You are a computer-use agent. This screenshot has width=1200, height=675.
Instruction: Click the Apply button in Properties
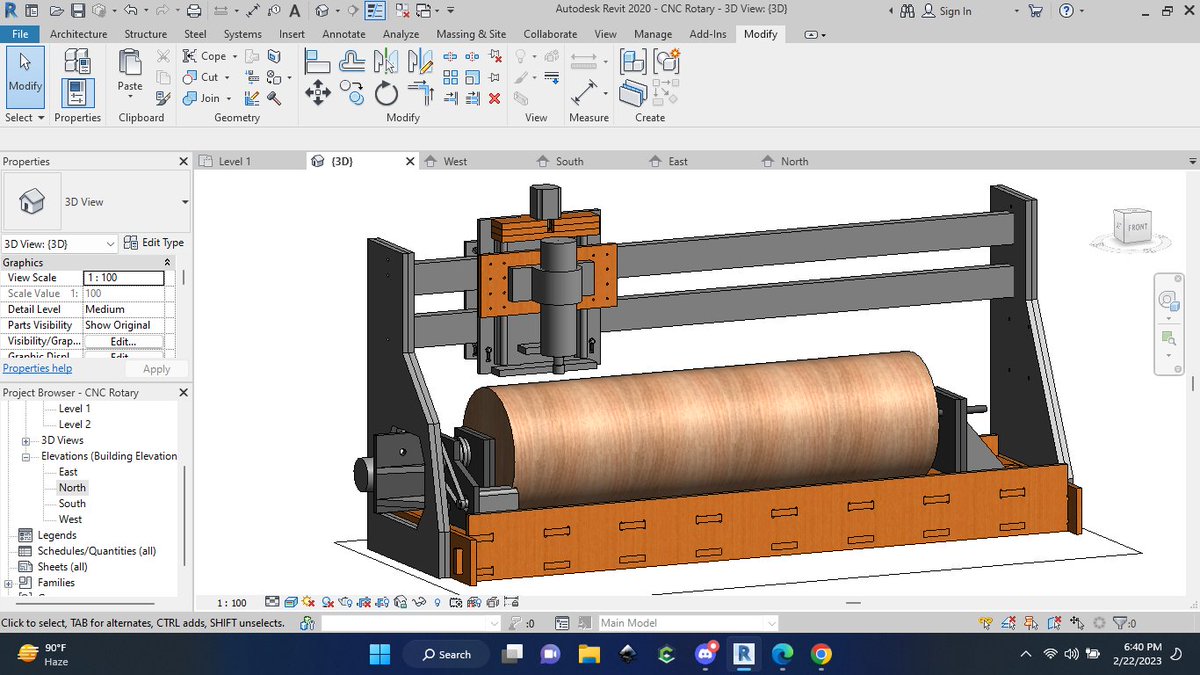pos(156,368)
